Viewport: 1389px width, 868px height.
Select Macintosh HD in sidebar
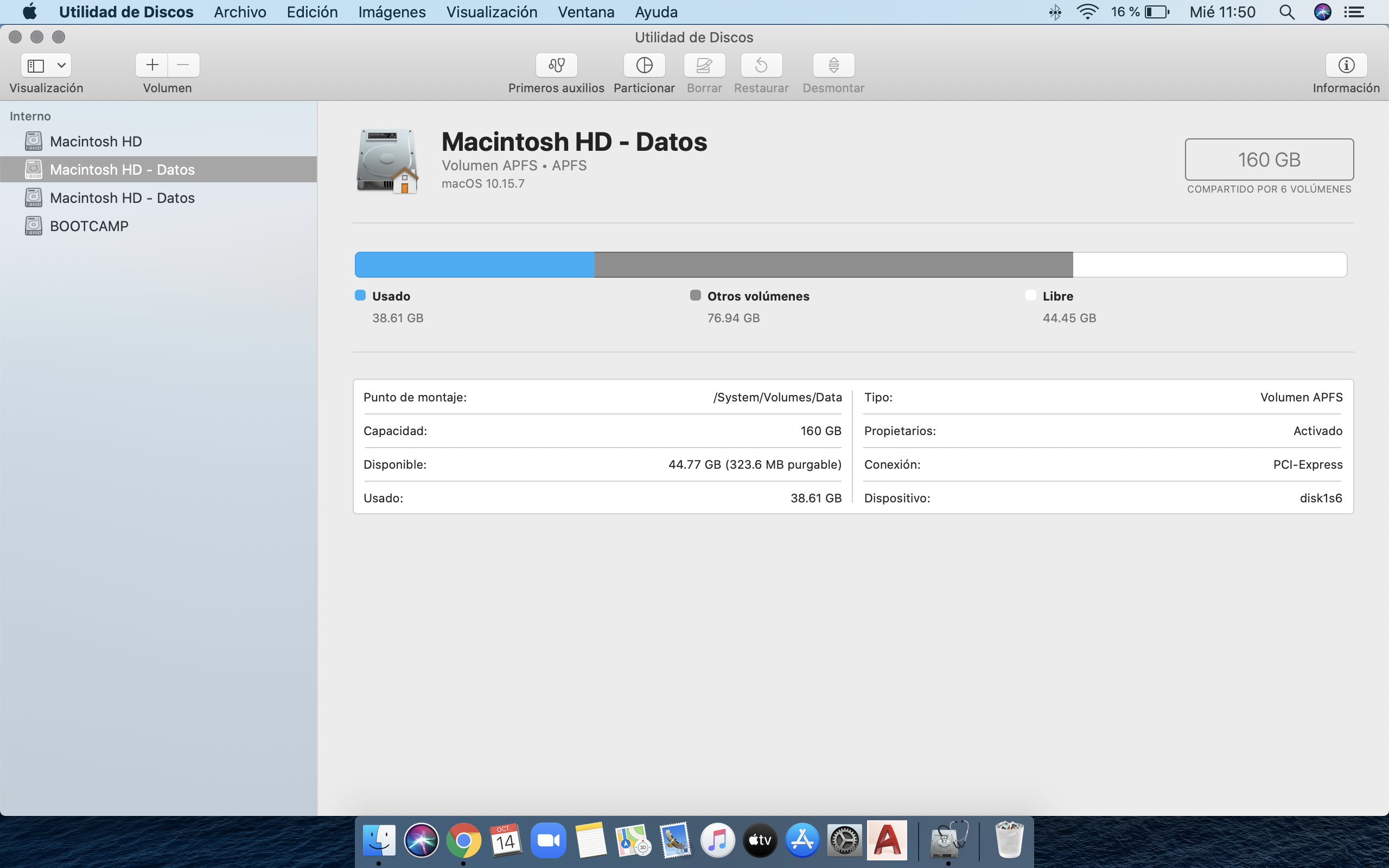point(95,141)
